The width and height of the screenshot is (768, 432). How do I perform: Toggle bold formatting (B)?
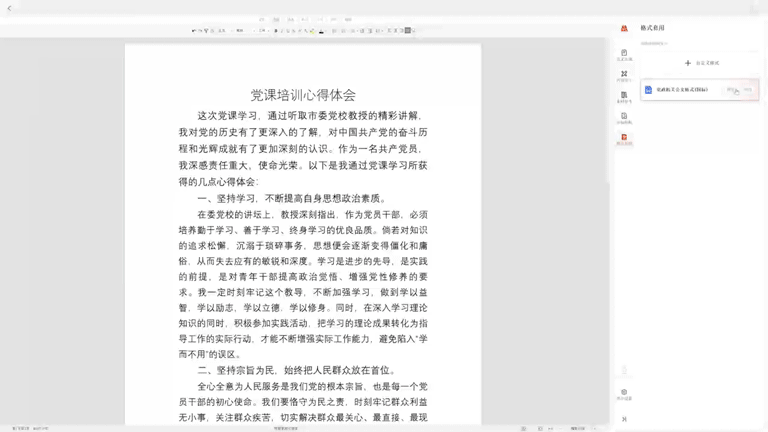point(276,30)
